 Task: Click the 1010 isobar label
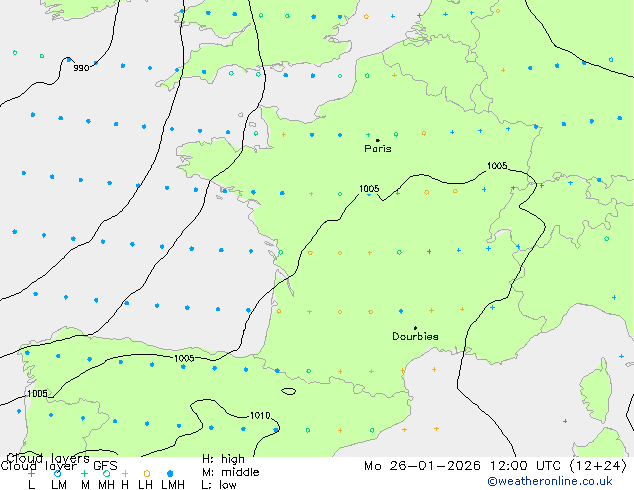260,416
